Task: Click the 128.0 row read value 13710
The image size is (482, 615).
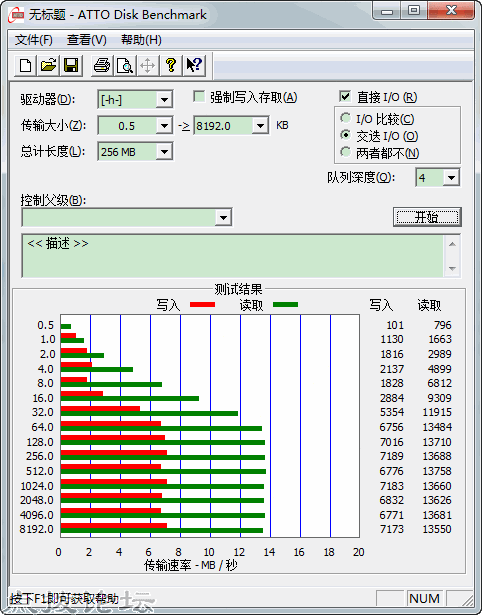Action: (437, 442)
